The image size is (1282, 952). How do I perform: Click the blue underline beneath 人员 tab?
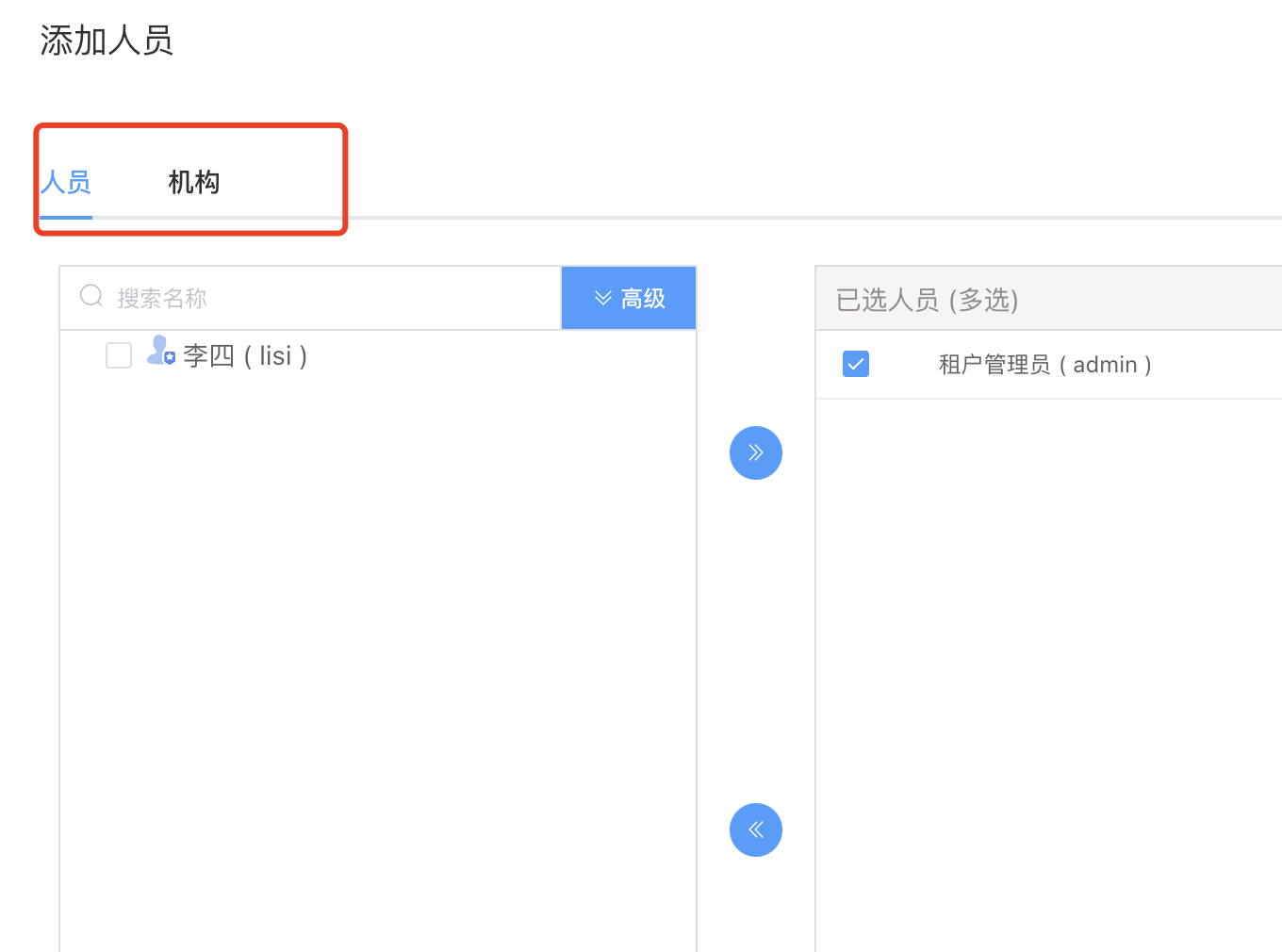click(x=66, y=218)
